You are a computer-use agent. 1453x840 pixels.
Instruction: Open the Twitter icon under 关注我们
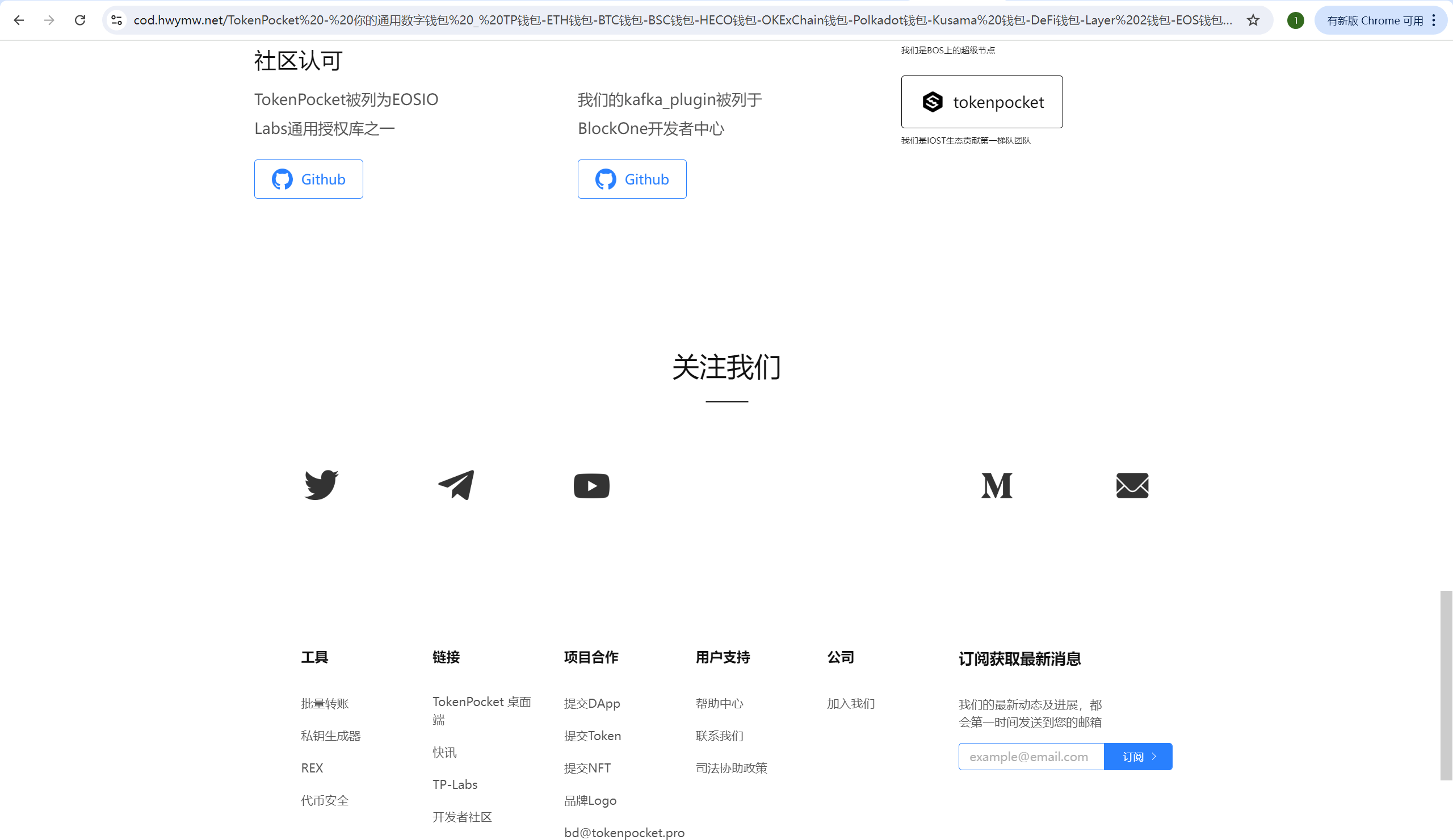point(321,485)
